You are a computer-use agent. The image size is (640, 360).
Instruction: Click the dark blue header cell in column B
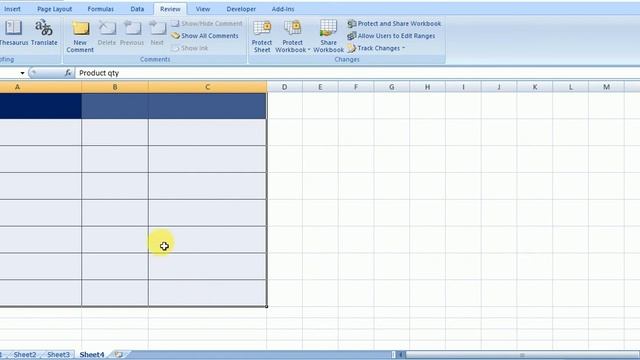pyautogui.click(x=115, y=106)
